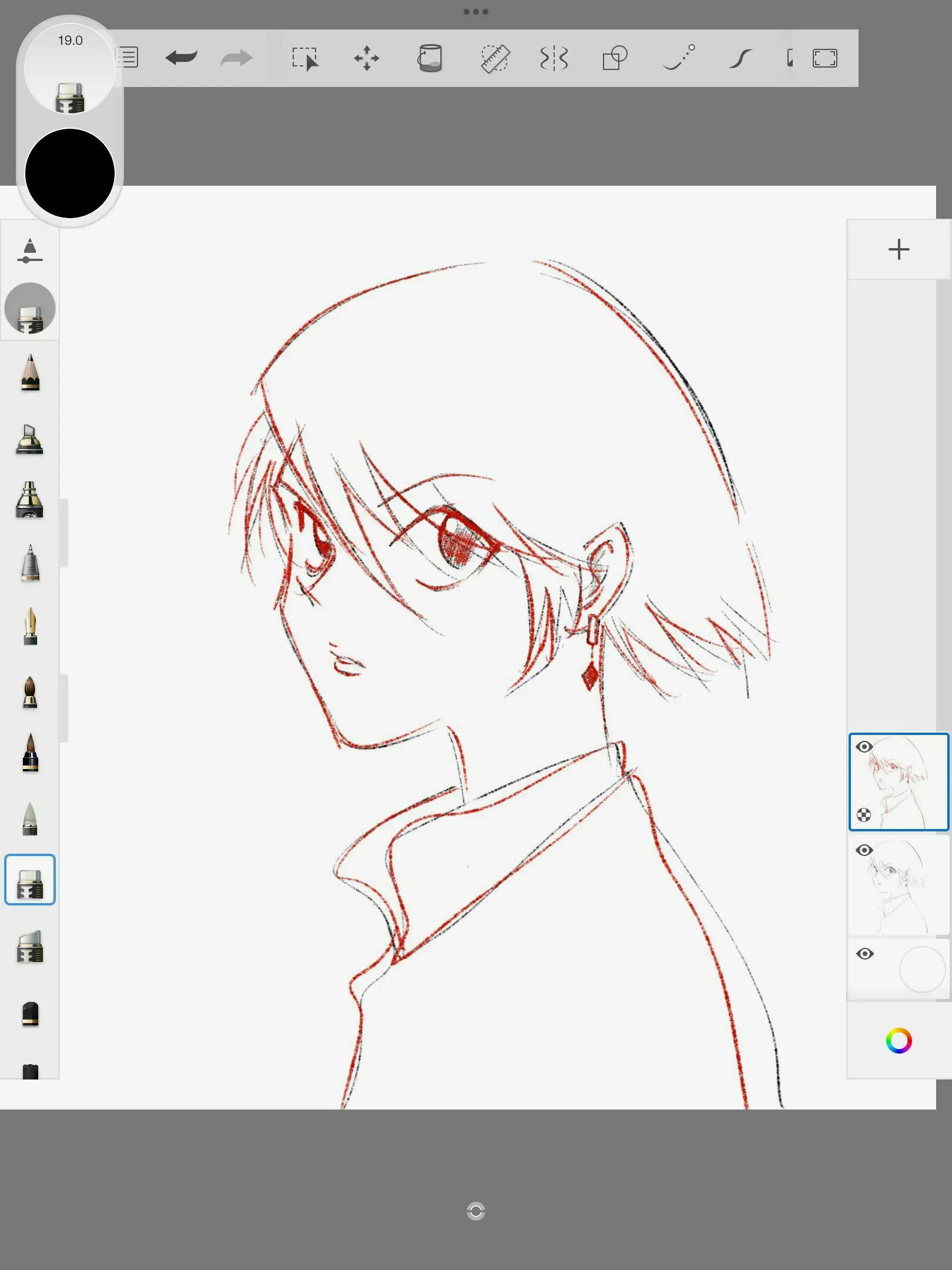Select the highlighted hard eraser

[x=30, y=880]
